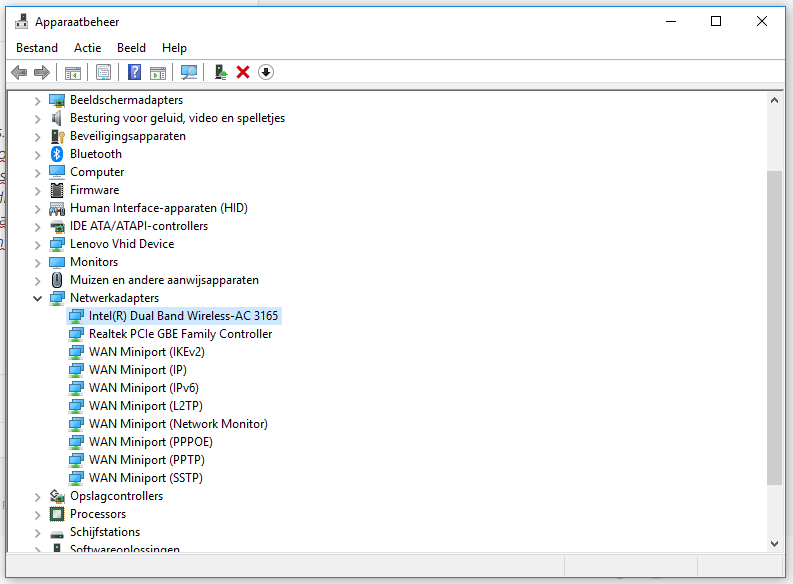Image resolution: width=793 pixels, height=584 pixels.
Task: Click the update driver toolbar icon
Action: pos(221,72)
